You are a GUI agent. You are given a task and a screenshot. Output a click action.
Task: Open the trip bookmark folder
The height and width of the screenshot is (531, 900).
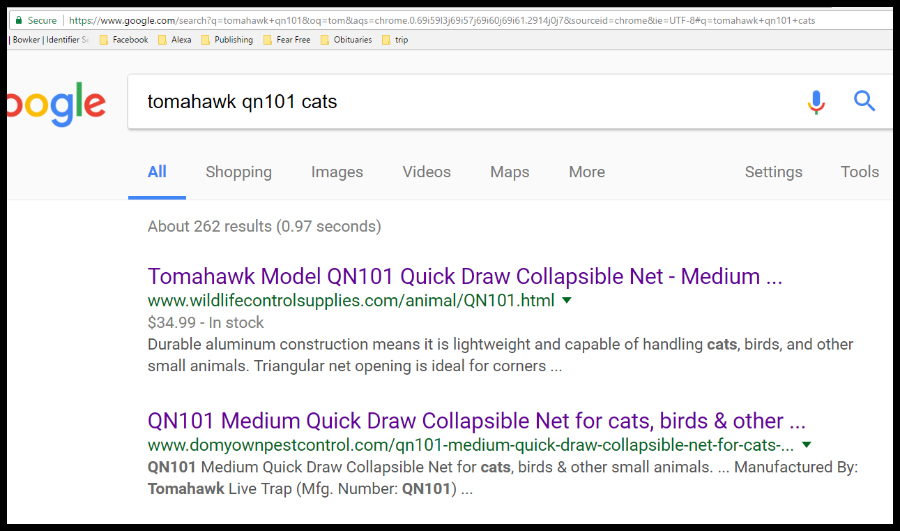395,40
